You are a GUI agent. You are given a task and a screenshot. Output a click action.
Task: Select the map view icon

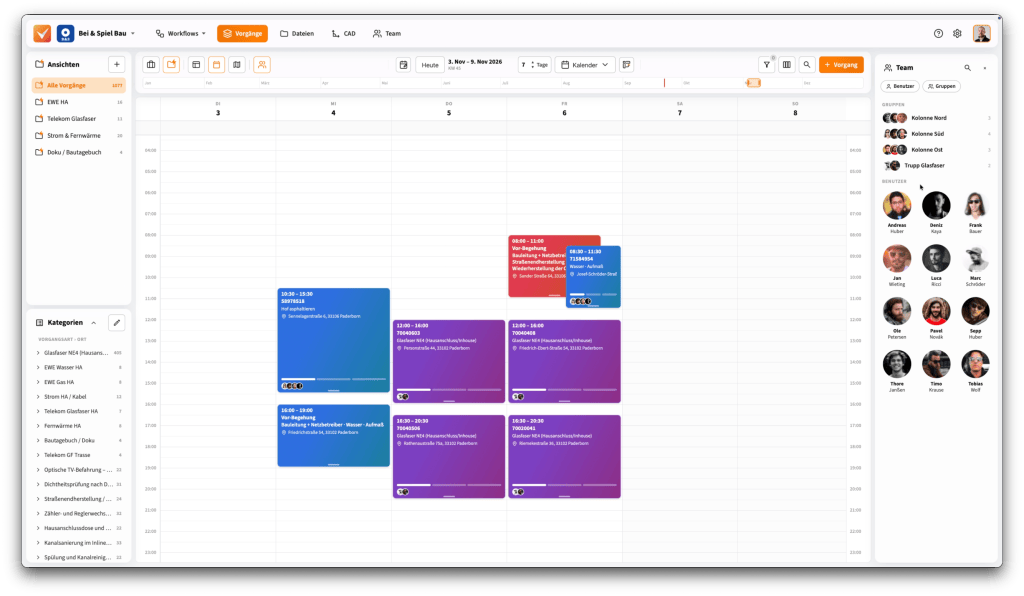pos(237,65)
